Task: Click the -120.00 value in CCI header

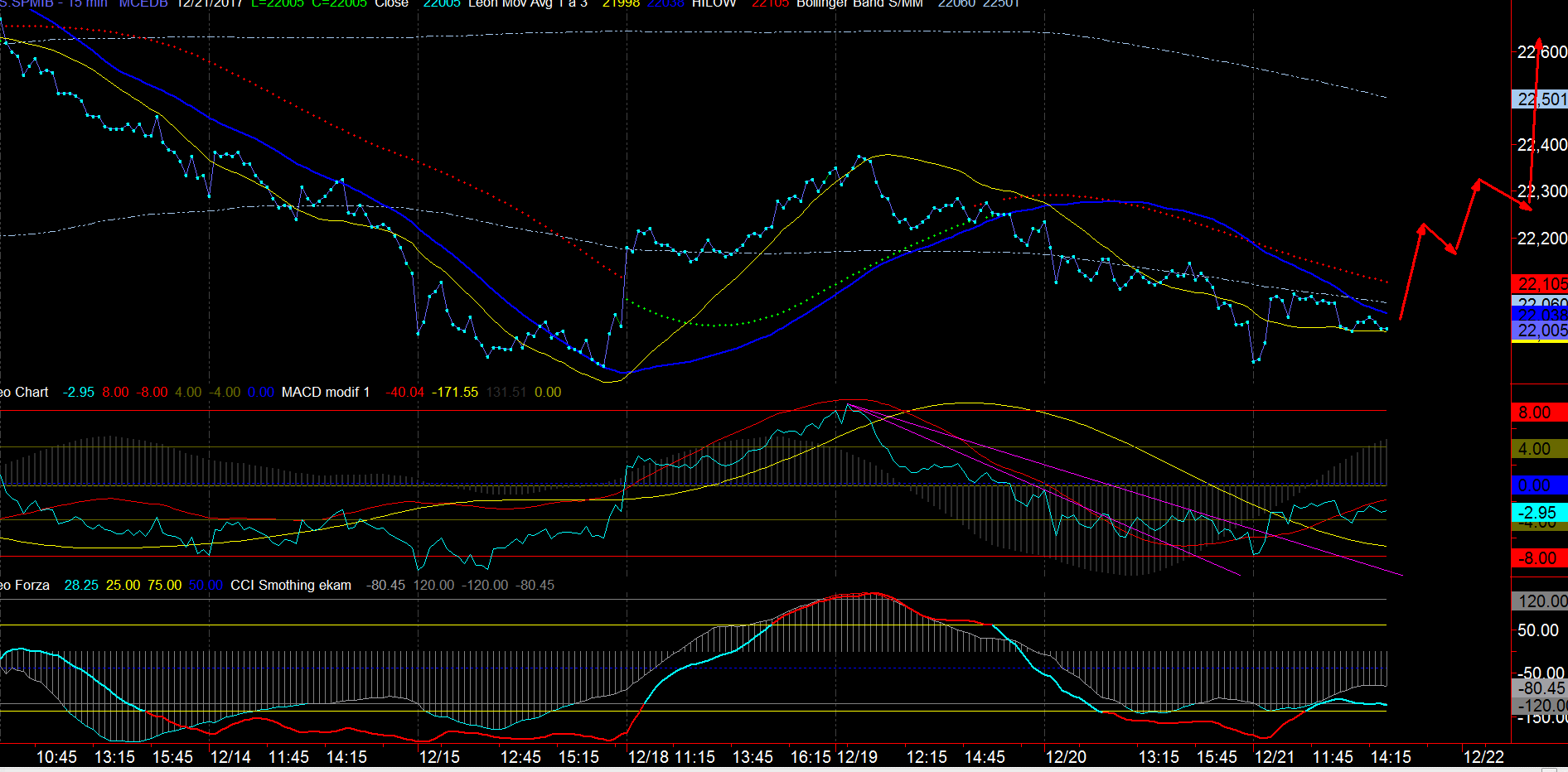Action: (x=485, y=585)
